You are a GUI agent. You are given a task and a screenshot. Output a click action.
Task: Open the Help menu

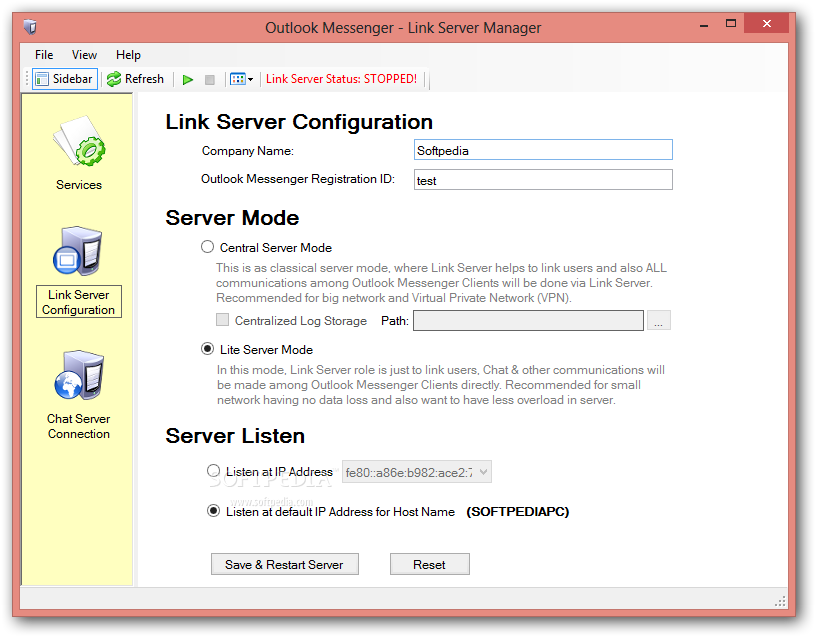[x=128, y=55]
